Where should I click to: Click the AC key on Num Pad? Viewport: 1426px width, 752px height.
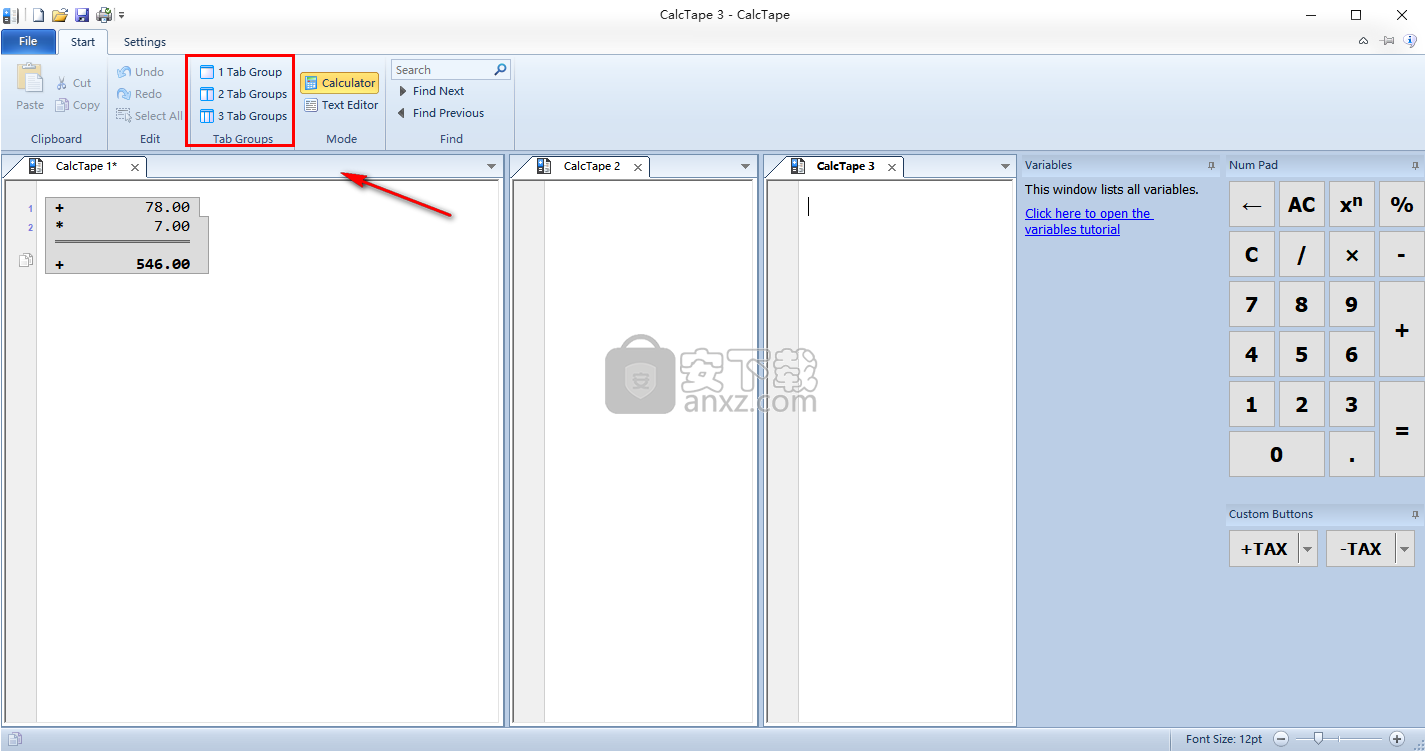[1301, 205]
